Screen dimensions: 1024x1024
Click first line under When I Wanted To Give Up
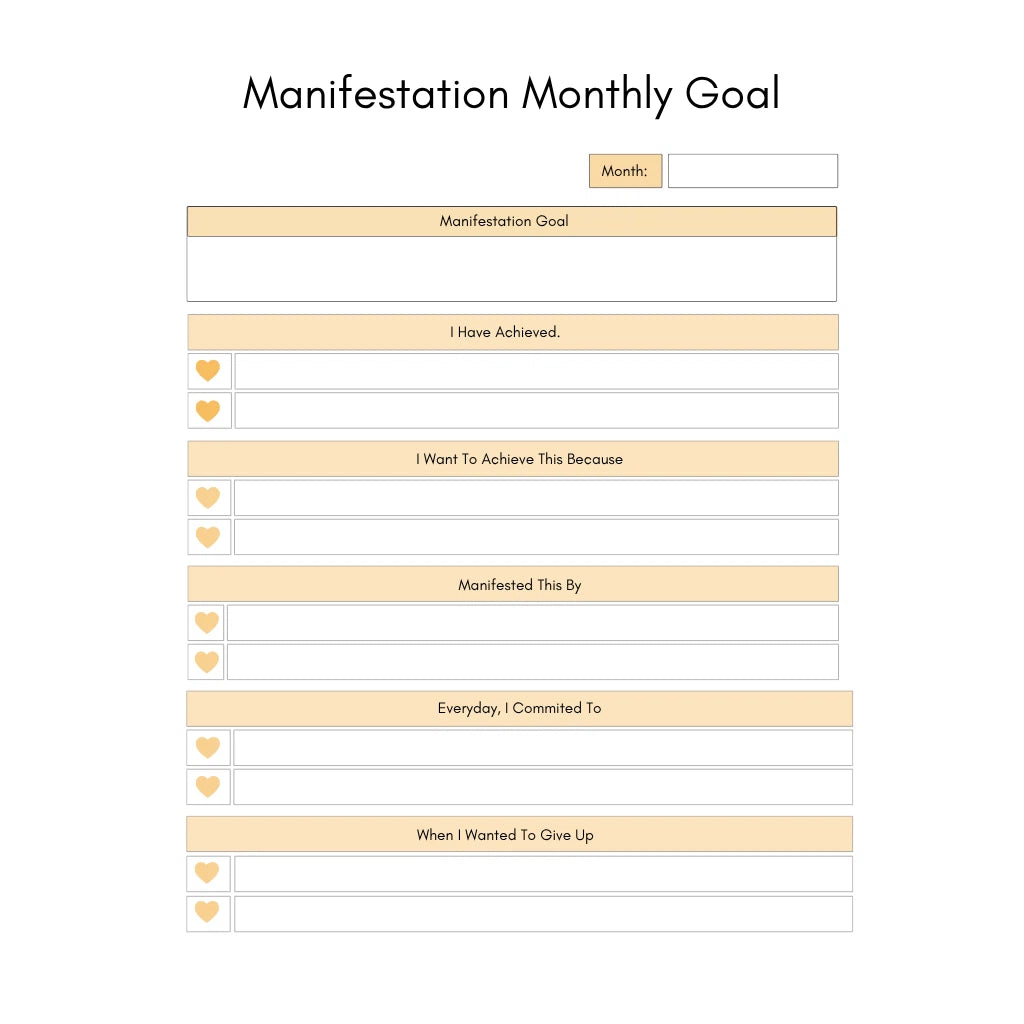point(543,873)
